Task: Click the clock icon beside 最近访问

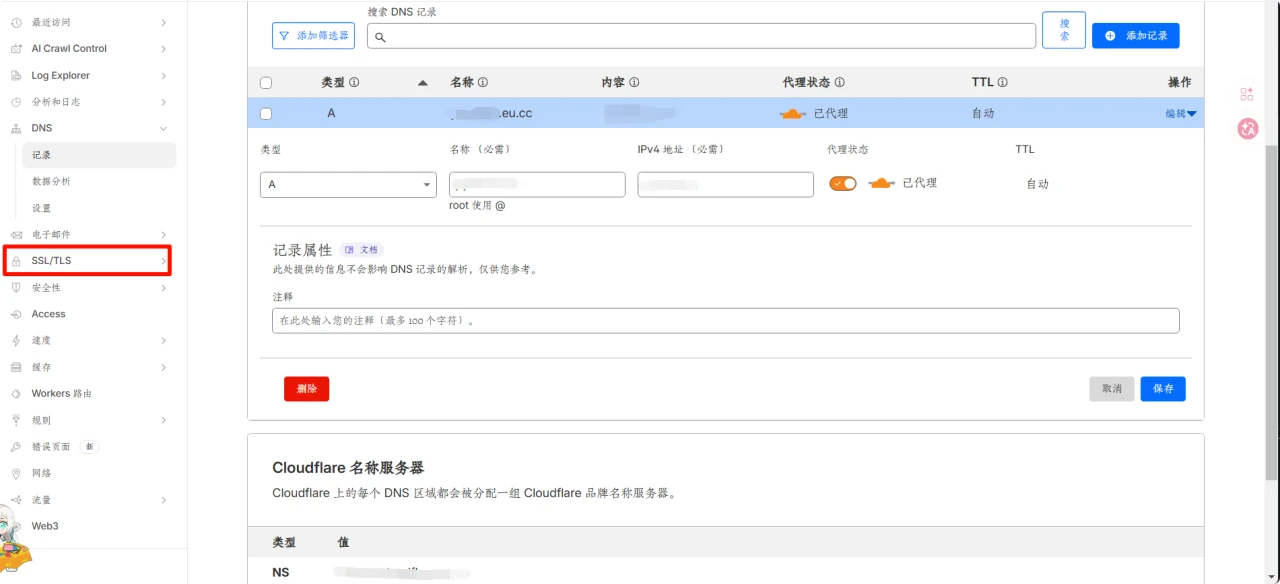Action: (16, 22)
